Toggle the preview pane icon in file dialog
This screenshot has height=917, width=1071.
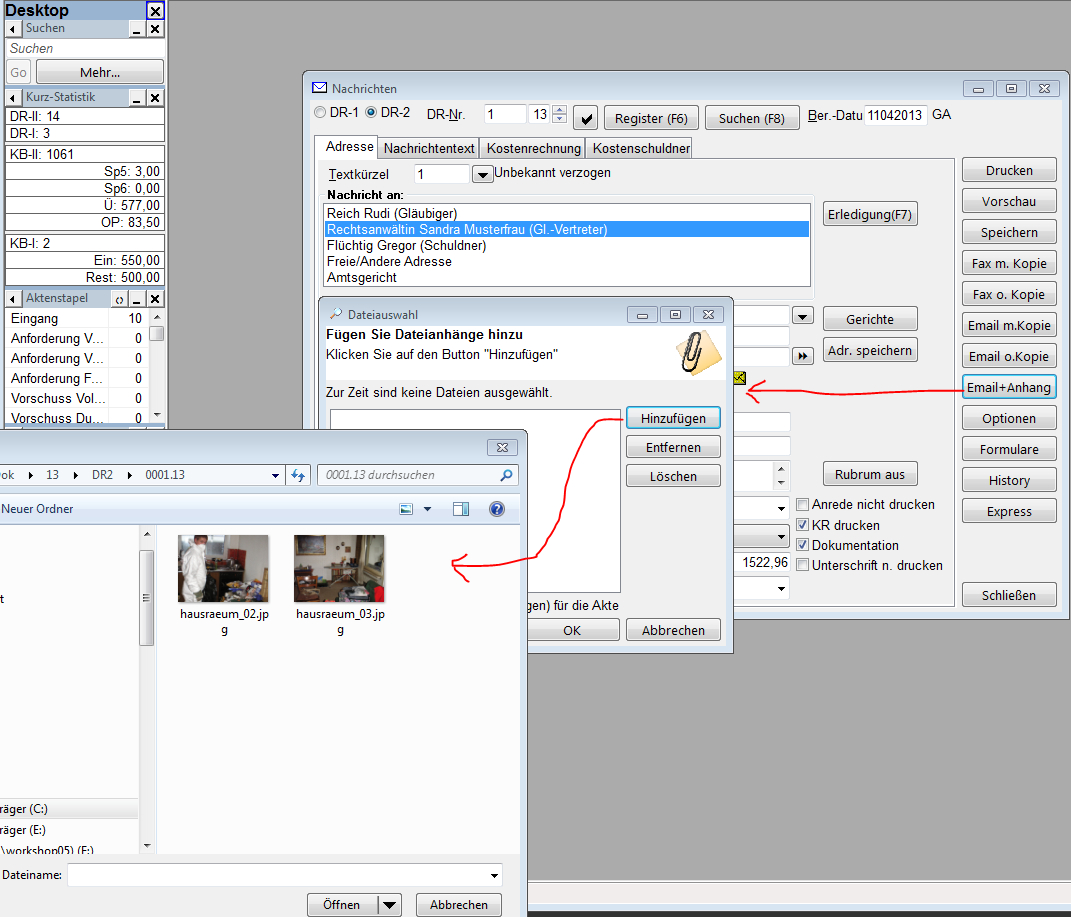[x=460, y=509]
